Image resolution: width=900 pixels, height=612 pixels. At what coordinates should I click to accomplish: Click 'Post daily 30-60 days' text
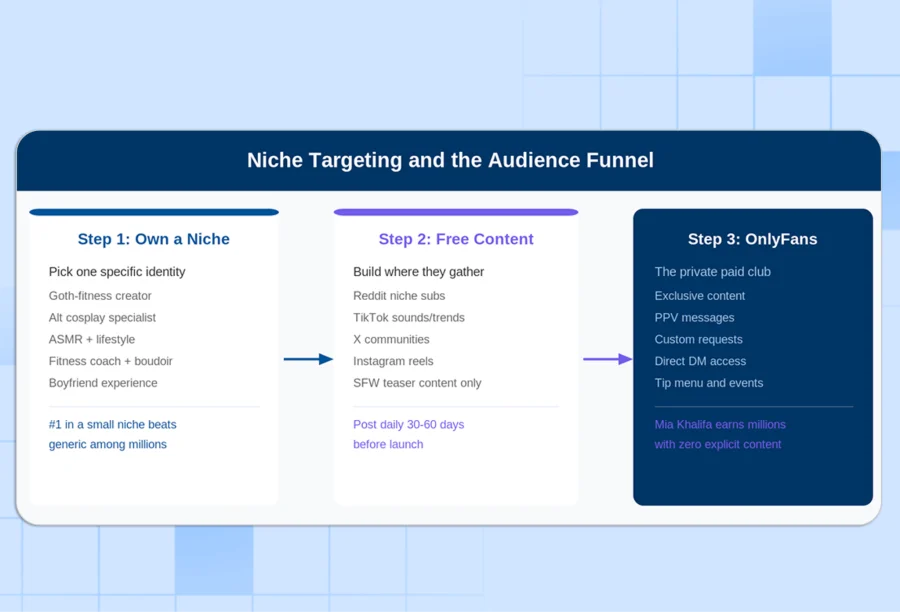coord(409,424)
